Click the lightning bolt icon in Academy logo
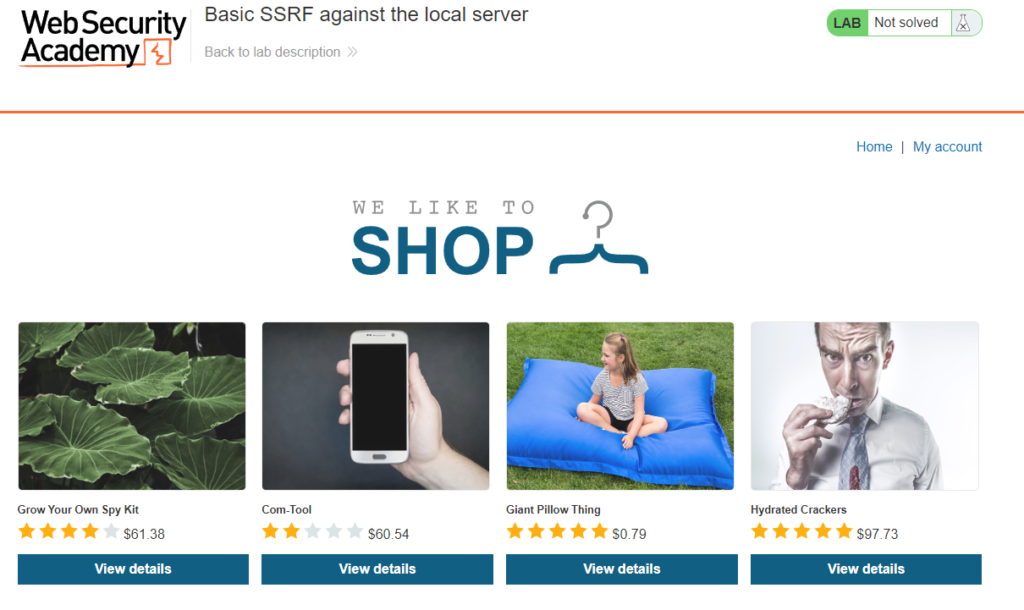Screen dimensions: 1024x610 tap(159, 52)
